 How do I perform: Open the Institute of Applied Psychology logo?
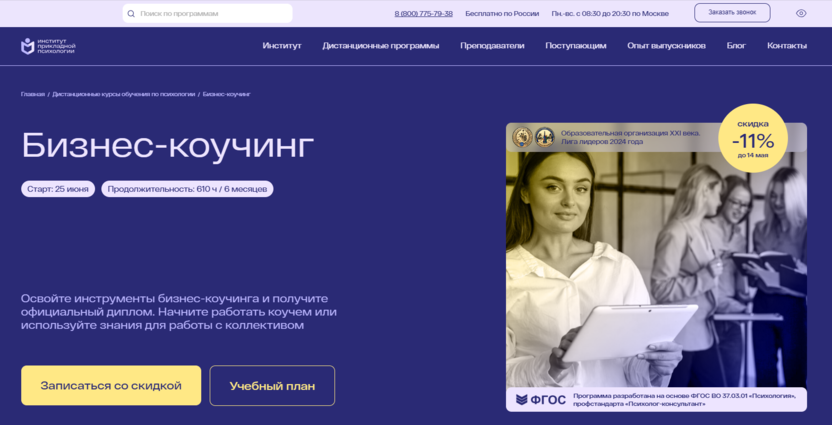(48, 46)
